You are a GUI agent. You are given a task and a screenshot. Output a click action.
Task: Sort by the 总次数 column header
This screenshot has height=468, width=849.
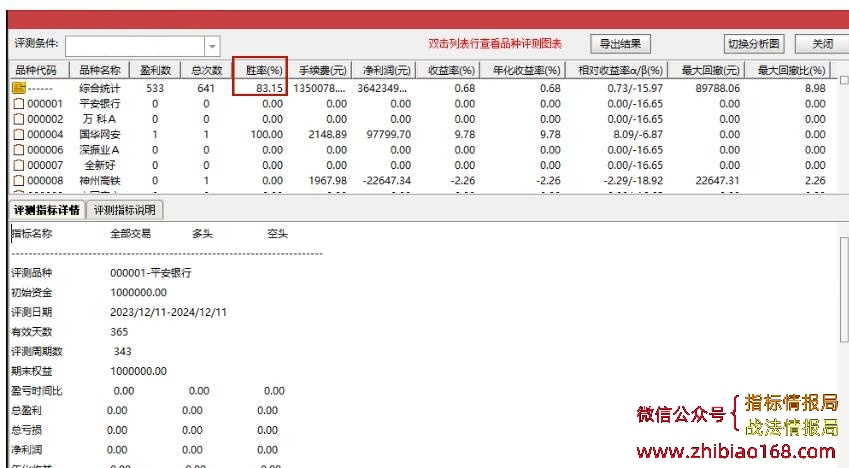[x=207, y=70]
